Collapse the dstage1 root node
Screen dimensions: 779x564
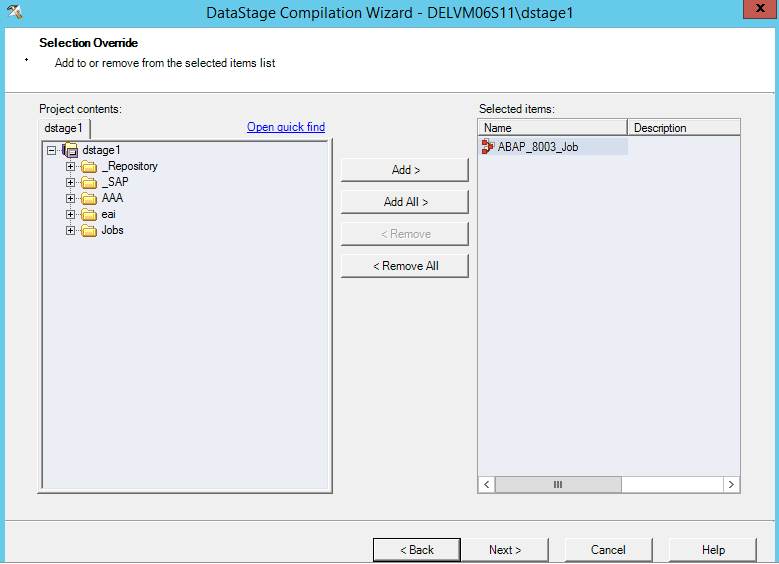(x=51, y=150)
